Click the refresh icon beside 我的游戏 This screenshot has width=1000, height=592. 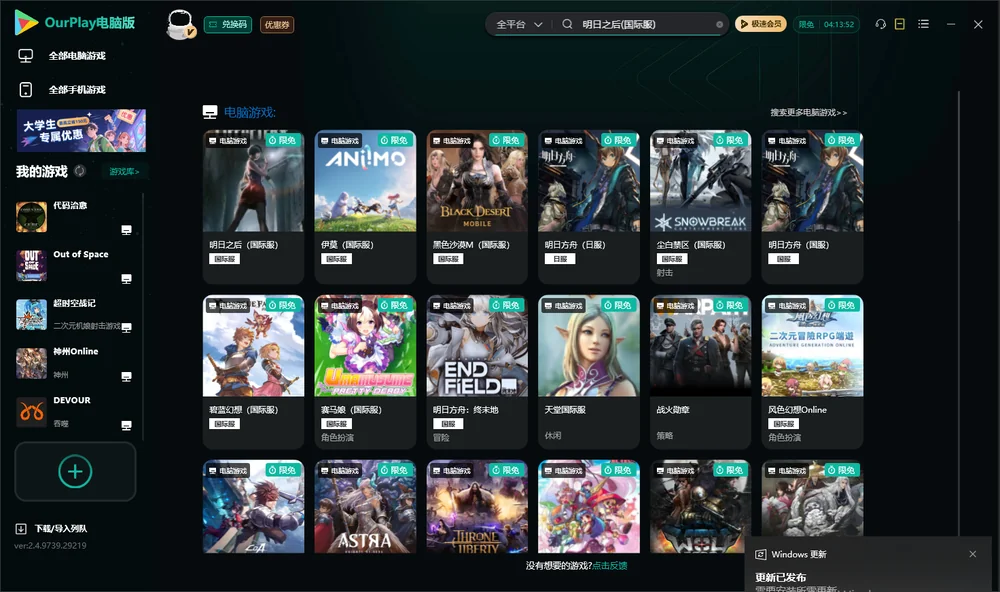(x=80, y=171)
